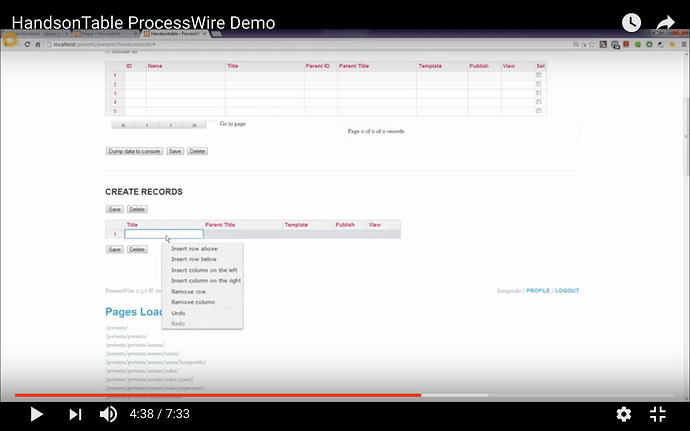Go to previous page with ‹ button
Viewport: 690px width, 431px height.
[147, 125]
